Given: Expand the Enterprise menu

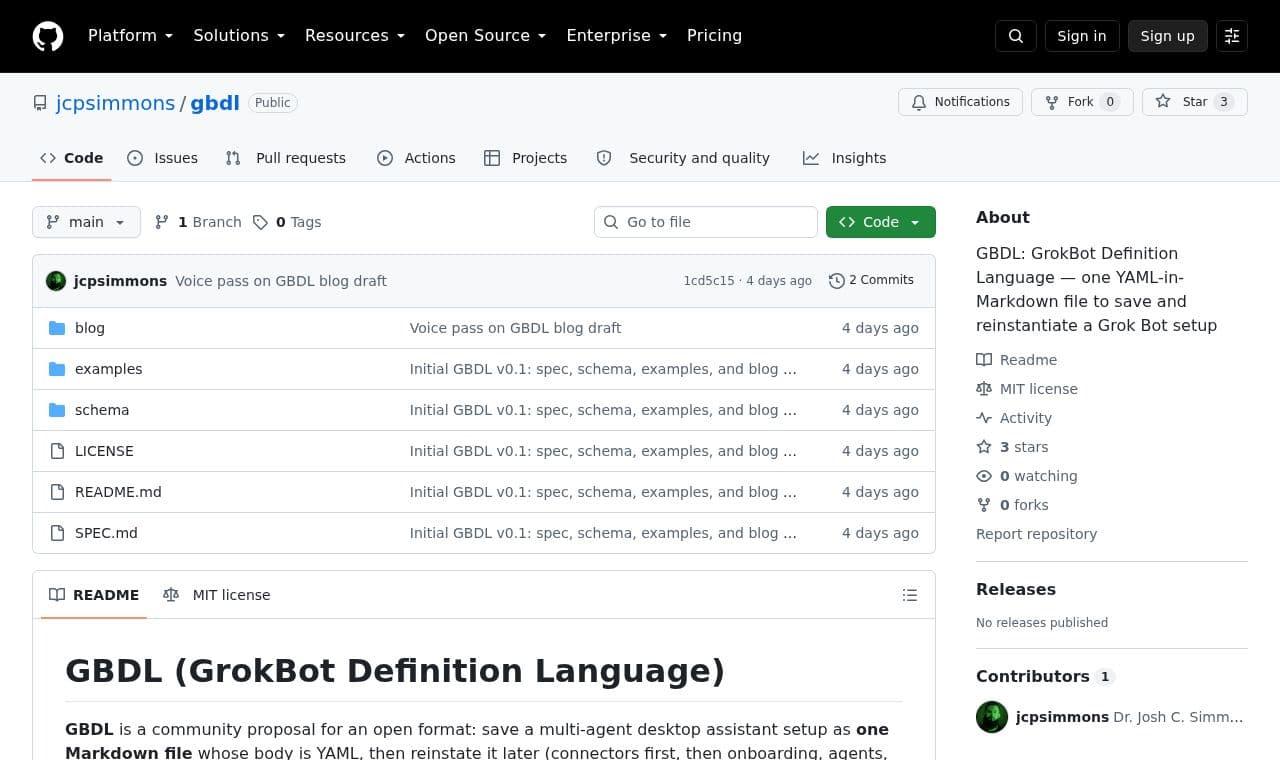Looking at the screenshot, I should [x=617, y=36].
